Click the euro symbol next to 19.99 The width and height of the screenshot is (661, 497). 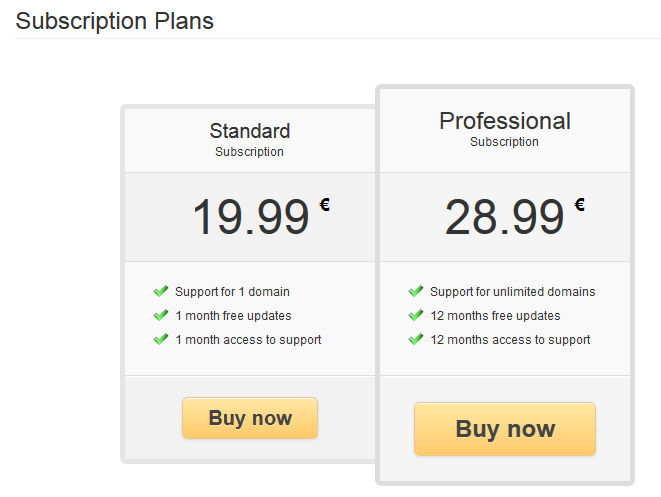coord(325,205)
